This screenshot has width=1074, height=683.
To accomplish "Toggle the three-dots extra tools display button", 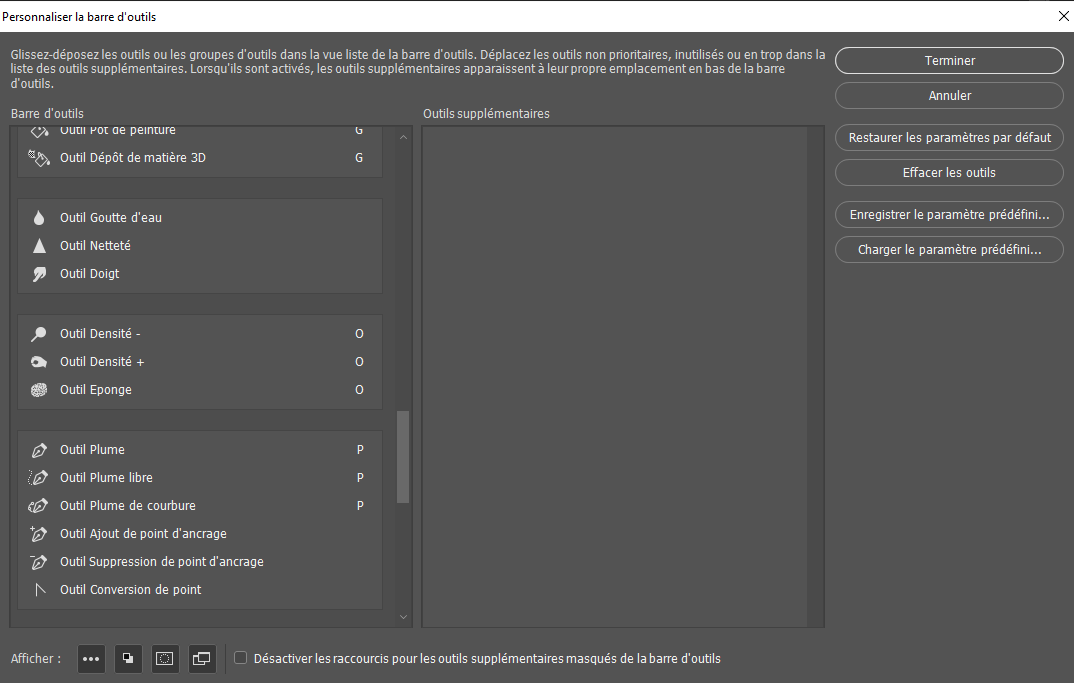I will [x=91, y=659].
